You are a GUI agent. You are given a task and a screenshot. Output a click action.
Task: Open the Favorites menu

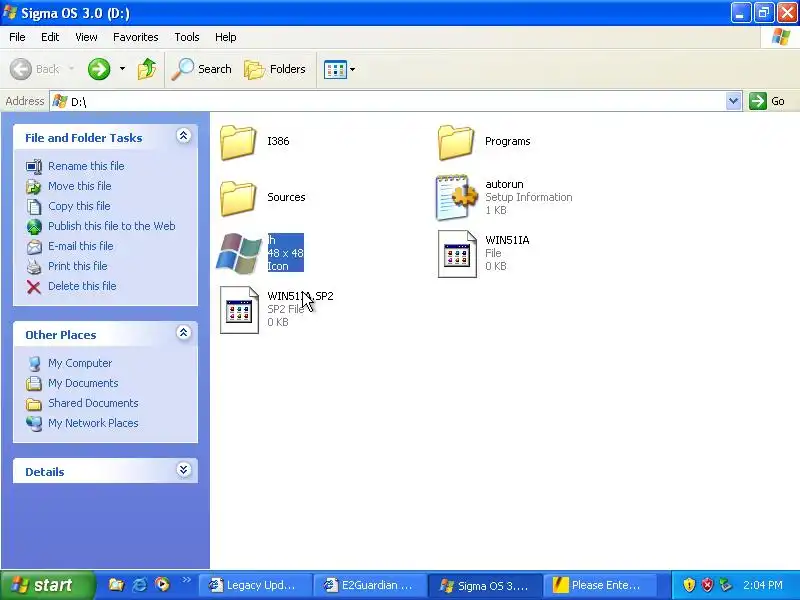[x=136, y=37]
